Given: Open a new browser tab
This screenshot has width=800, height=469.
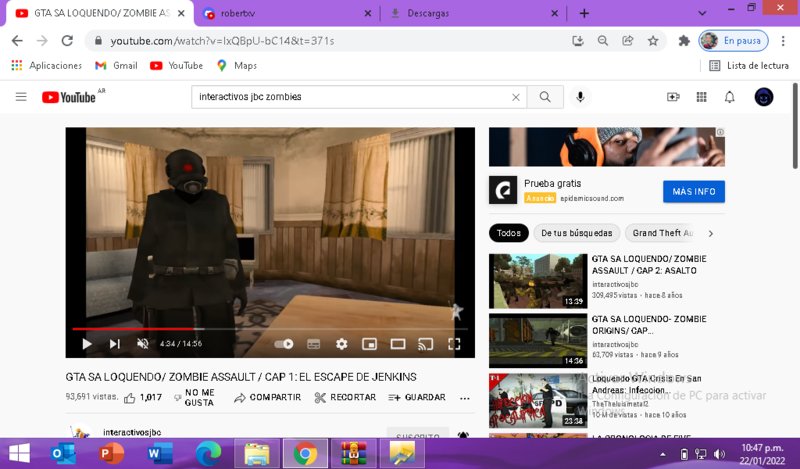Looking at the screenshot, I should point(584,13).
